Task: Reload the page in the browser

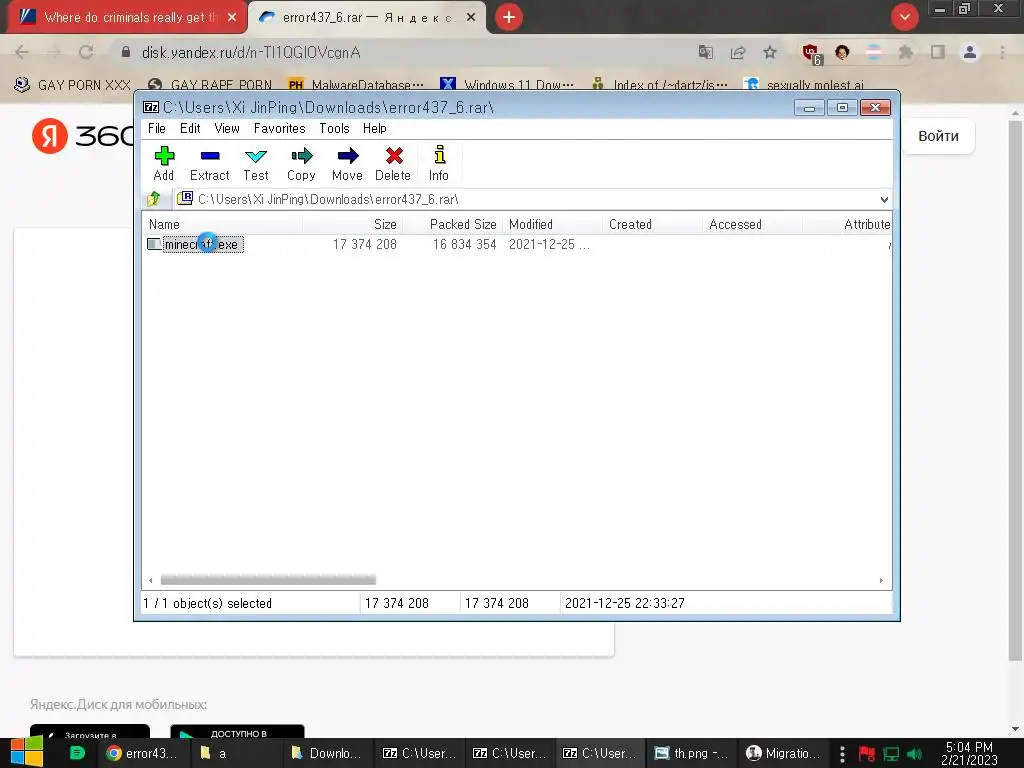Action: point(86,52)
